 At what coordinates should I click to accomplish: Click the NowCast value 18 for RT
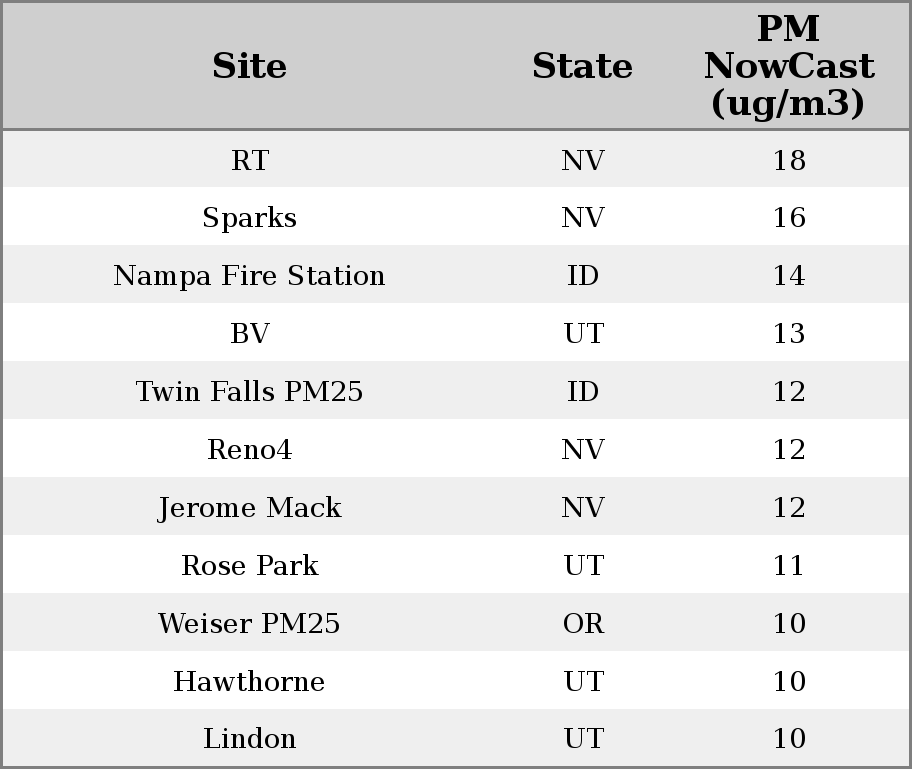point(788,160)
